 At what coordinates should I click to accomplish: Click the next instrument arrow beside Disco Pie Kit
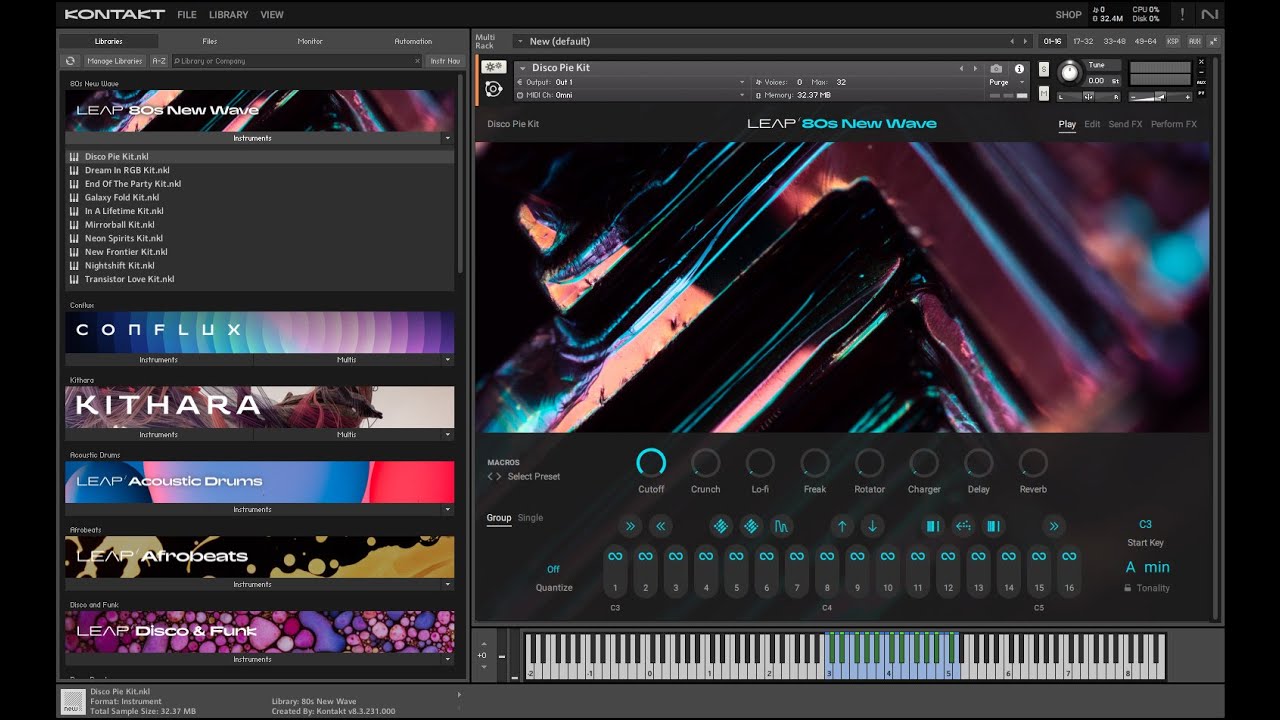click(x=976, y=68)
